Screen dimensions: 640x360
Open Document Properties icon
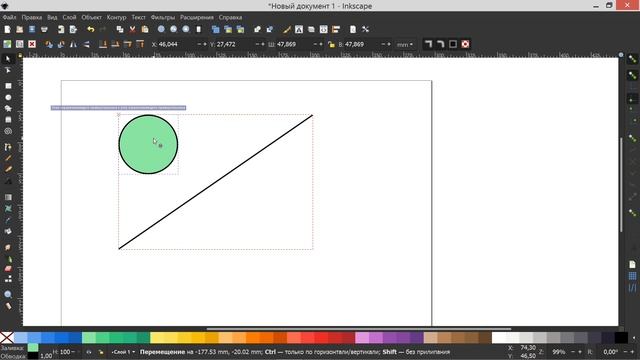click(353, 29)
